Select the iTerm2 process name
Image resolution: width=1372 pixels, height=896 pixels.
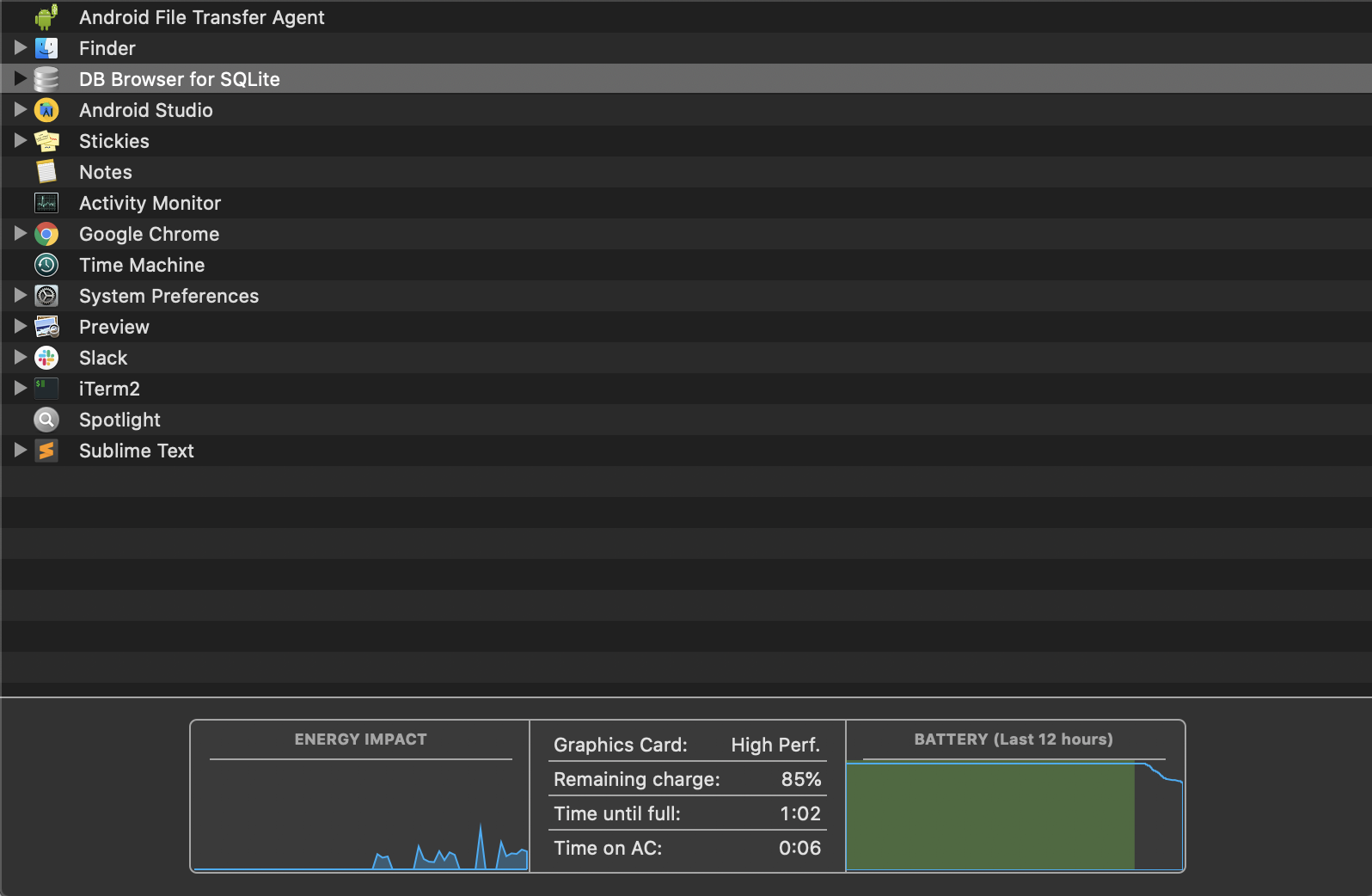[109, 390]
